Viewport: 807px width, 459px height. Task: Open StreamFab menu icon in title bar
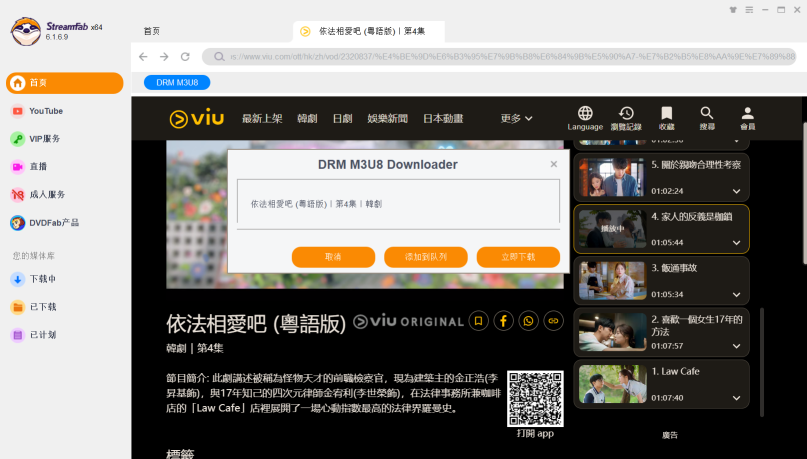(749, 10)
